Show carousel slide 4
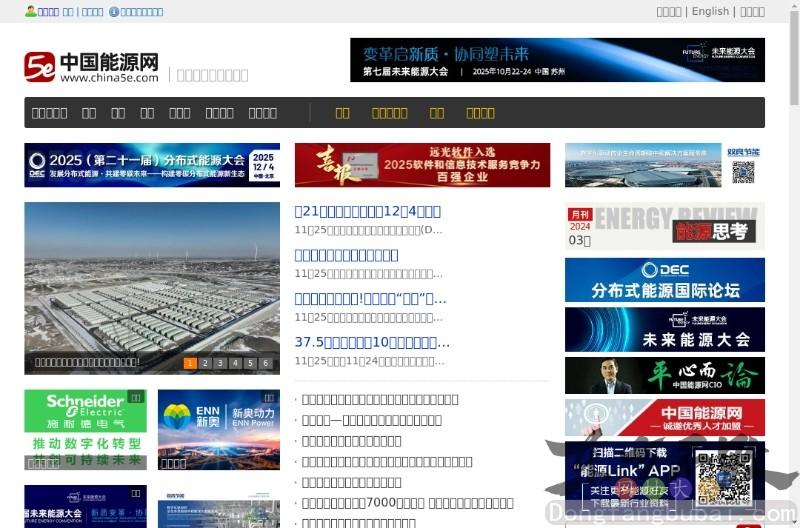The image size is (800, 528). [235, 363]
